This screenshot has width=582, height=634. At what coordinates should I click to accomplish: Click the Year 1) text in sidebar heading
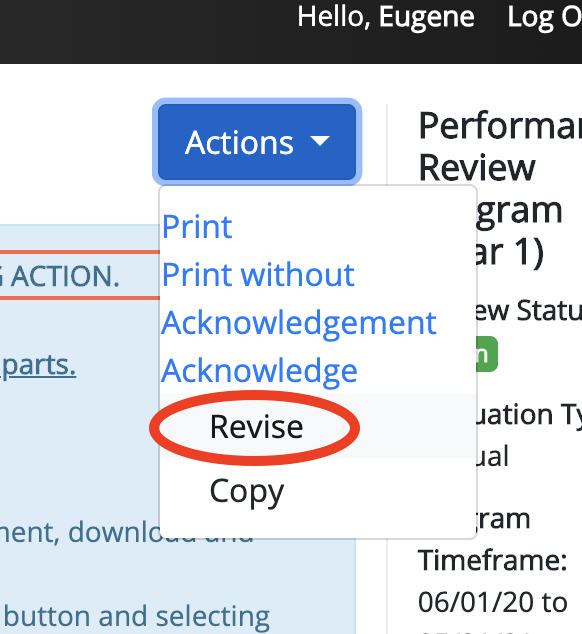(x=510, y=253)
